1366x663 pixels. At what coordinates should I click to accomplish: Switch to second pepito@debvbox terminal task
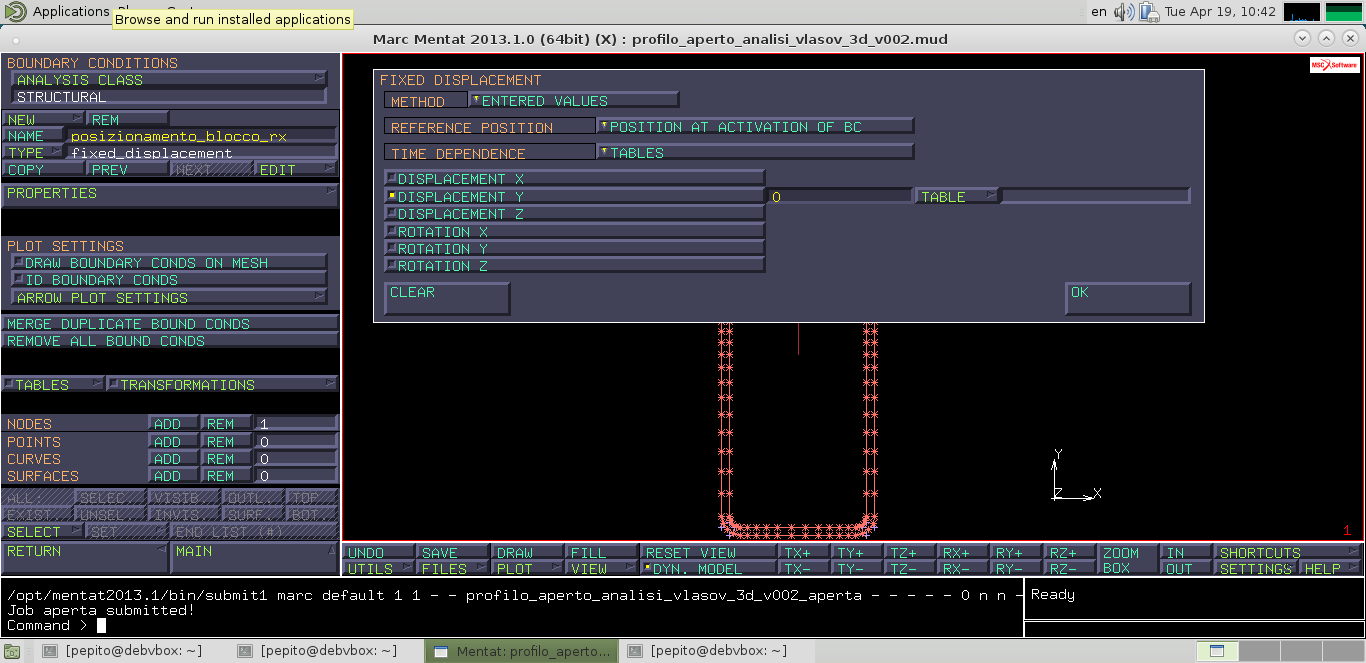[328, 651]
